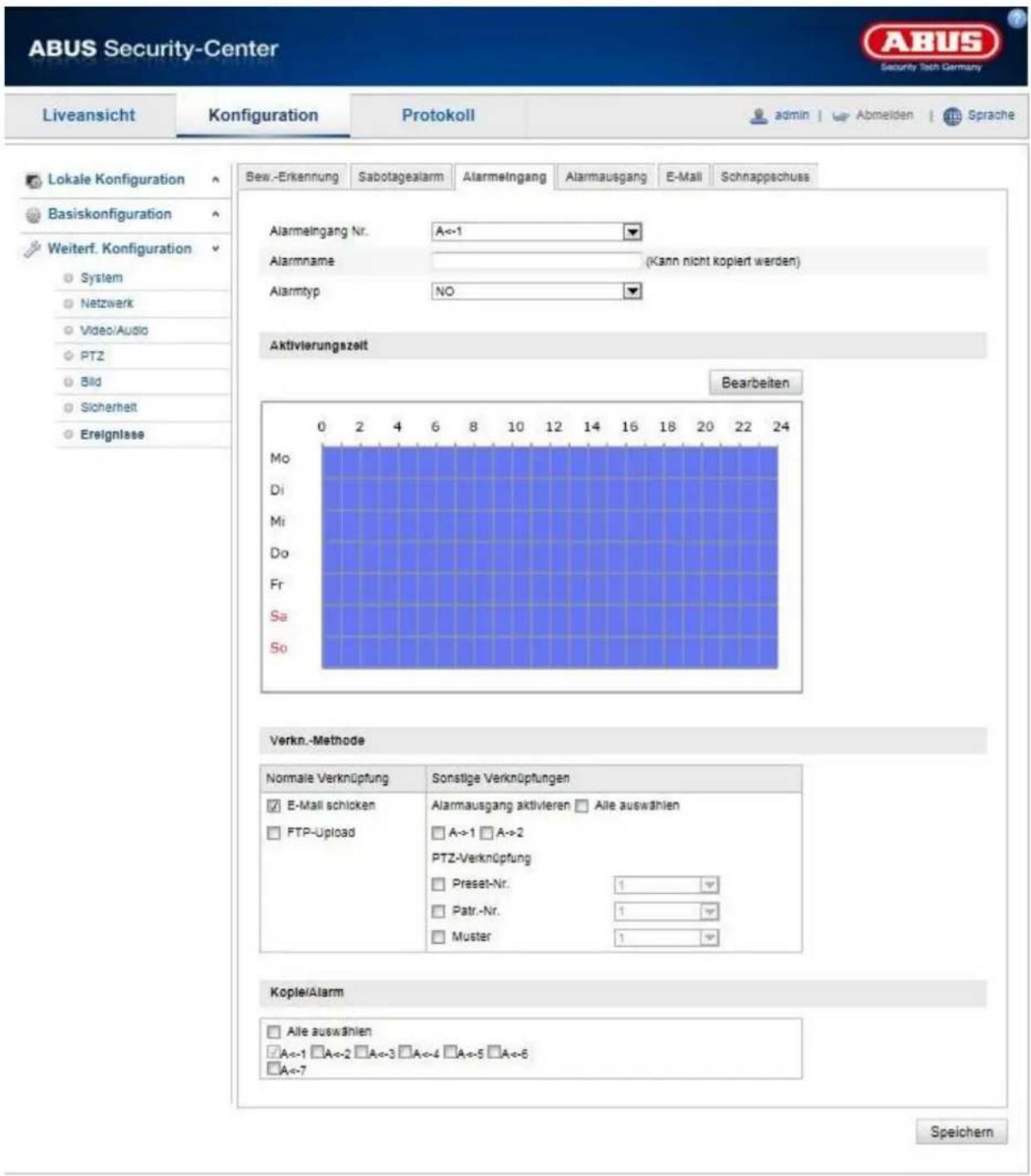The width and height of the screenshot is (1031, 1176).
Task: Click the Abmelden logout icon
Action: tap(841, 116)
